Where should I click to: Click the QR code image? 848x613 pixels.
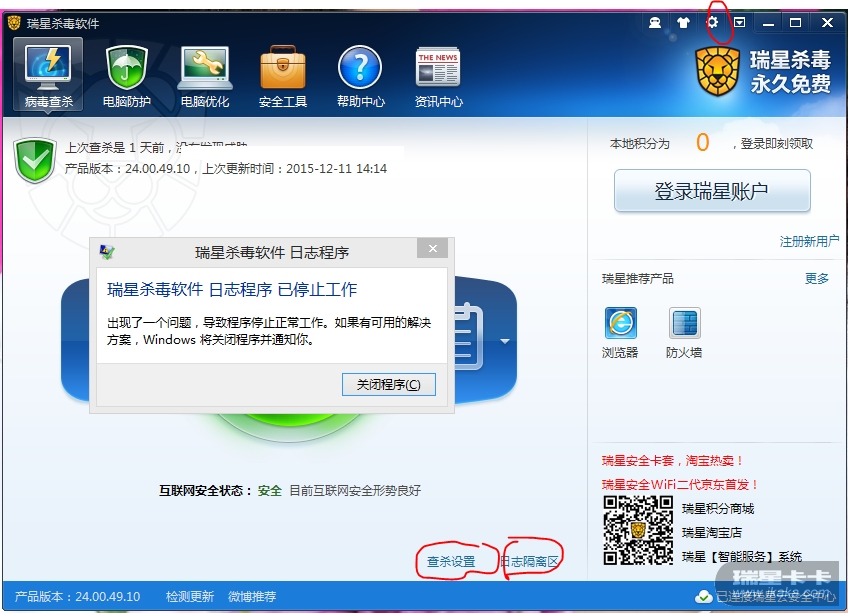tap(638, 531)
